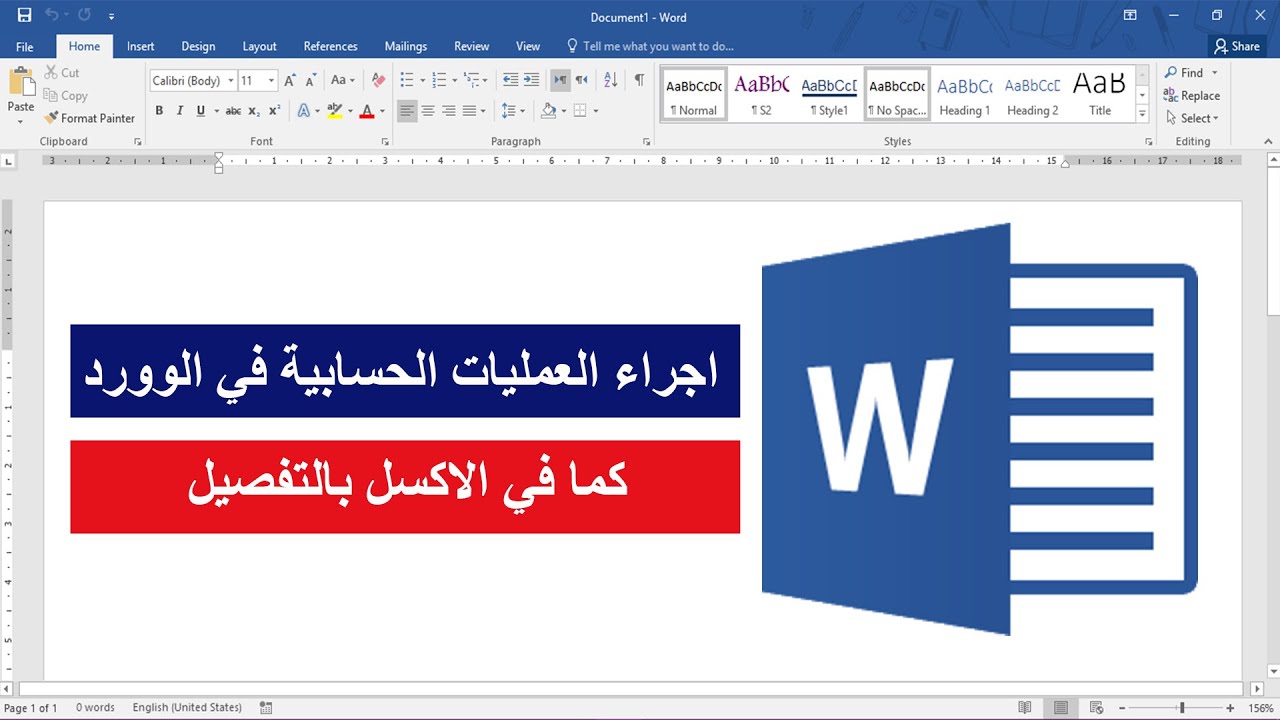Viewport: 1280px width, 720px height.
Task: Select Print Layout view in status bar
Action: [x=1061, y=707]
